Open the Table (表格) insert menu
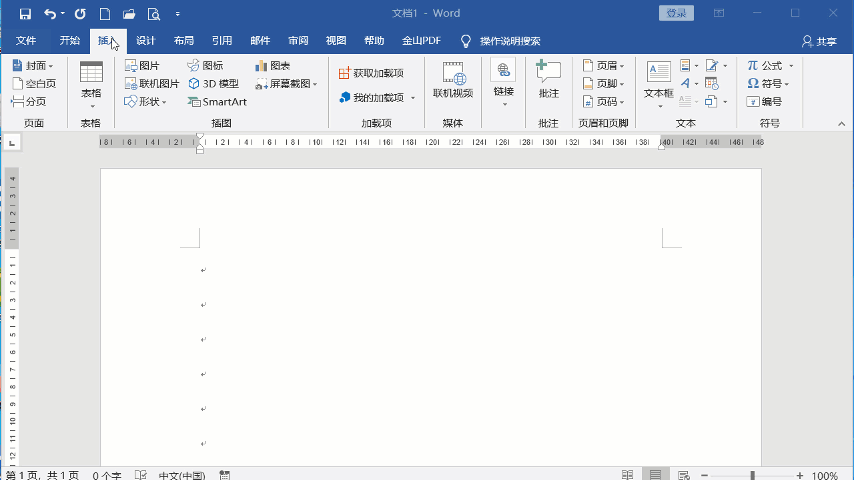Viewport: 854px width, 480px height. (91, 86)
